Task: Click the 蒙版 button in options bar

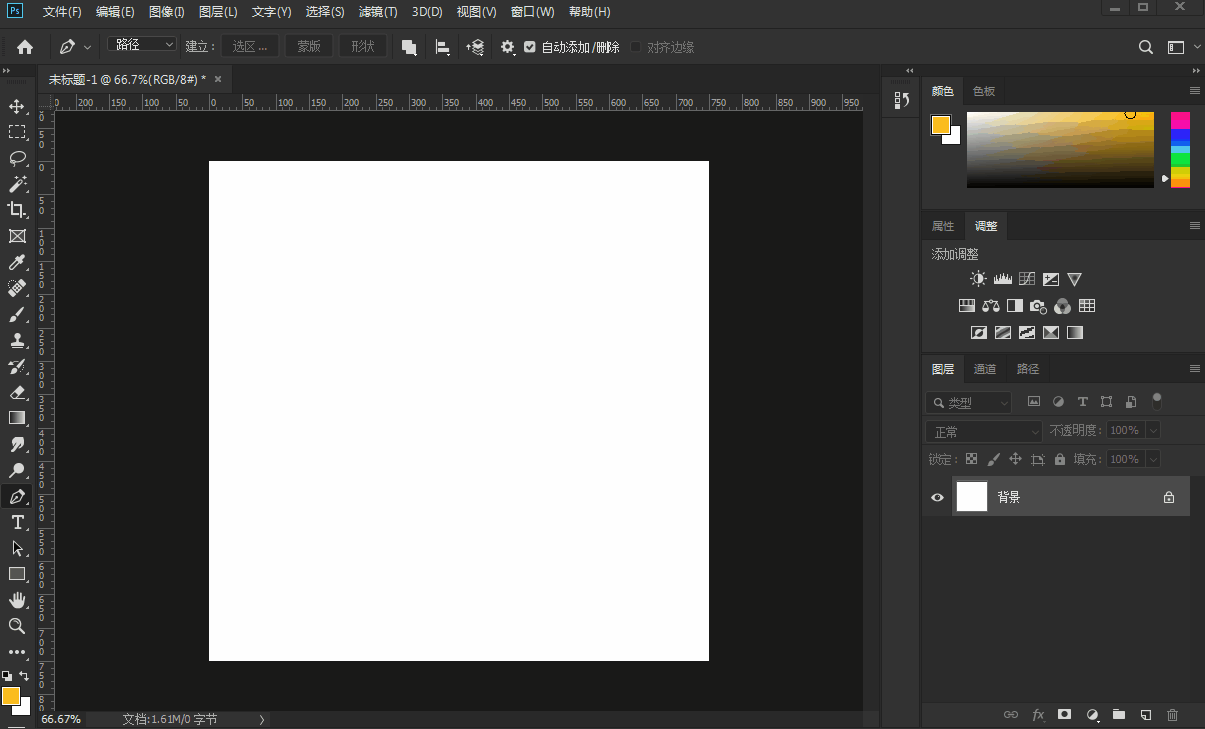Action: 309,47
